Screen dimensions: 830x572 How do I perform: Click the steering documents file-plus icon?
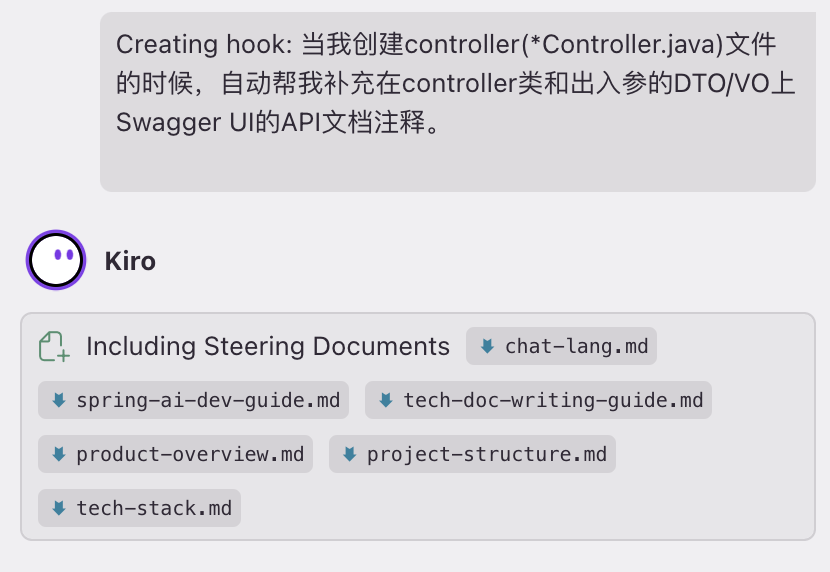click(x=54, y=347)
